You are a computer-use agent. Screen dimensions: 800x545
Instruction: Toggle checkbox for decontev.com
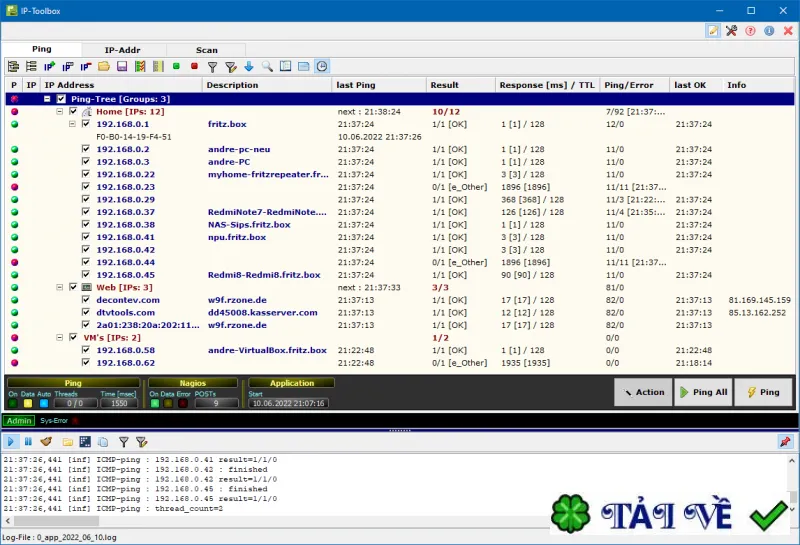pos(86,300)
